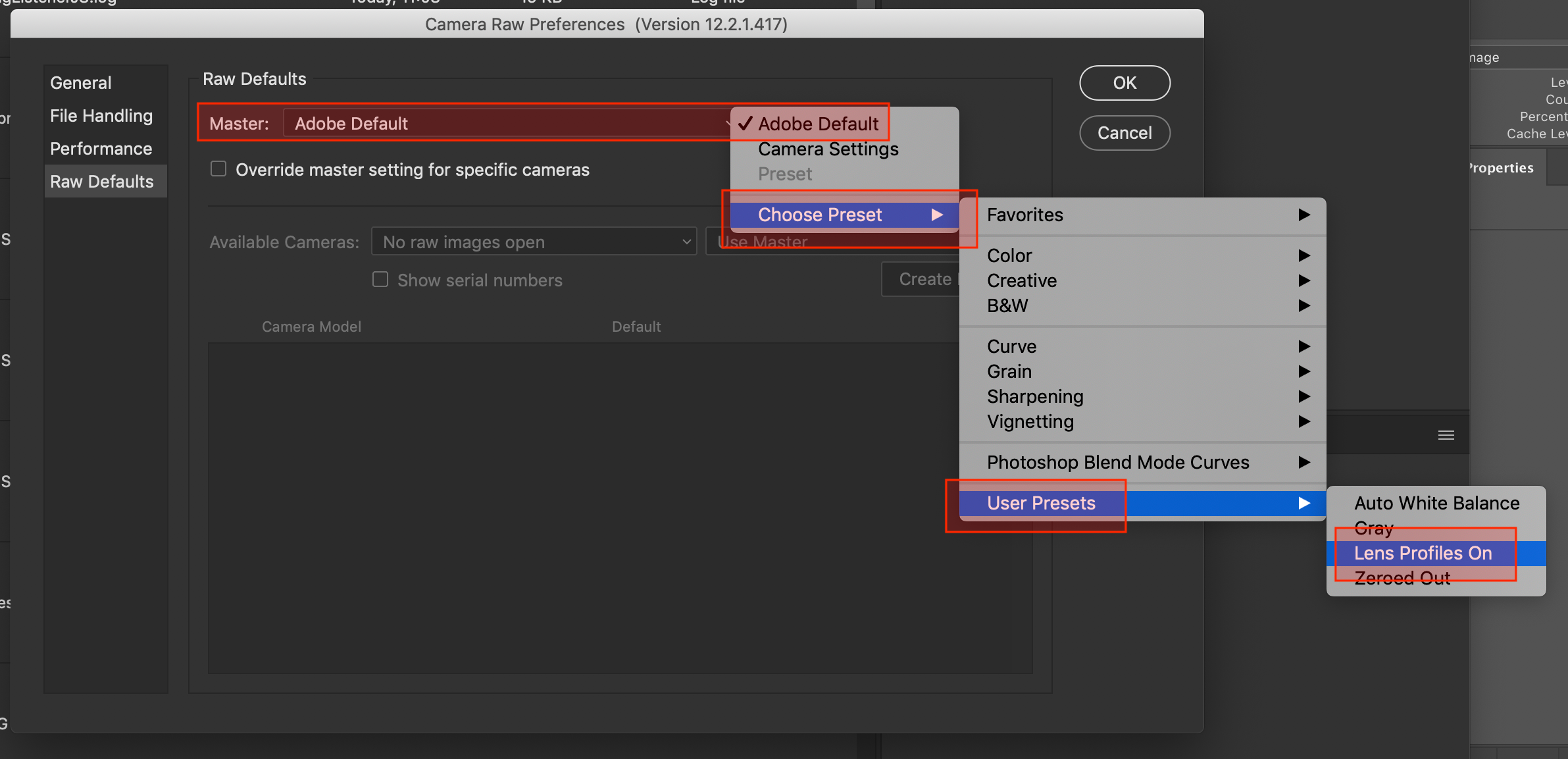Toggle Override master setting for specific cameras
The width and height of the screenshot is (1568, 759).
(x=217, y=170)
